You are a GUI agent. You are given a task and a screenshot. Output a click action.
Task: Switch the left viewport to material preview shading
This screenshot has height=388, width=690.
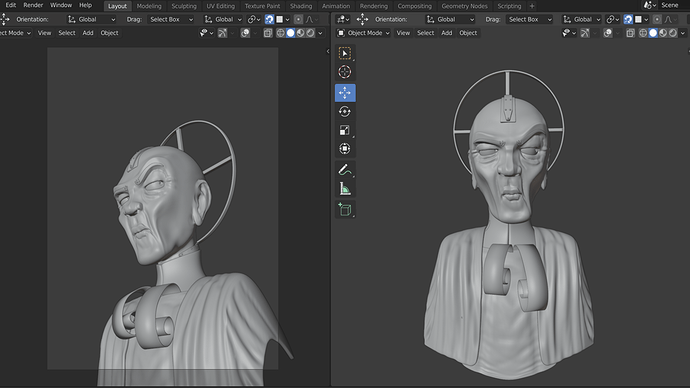(x=301, y=33)
